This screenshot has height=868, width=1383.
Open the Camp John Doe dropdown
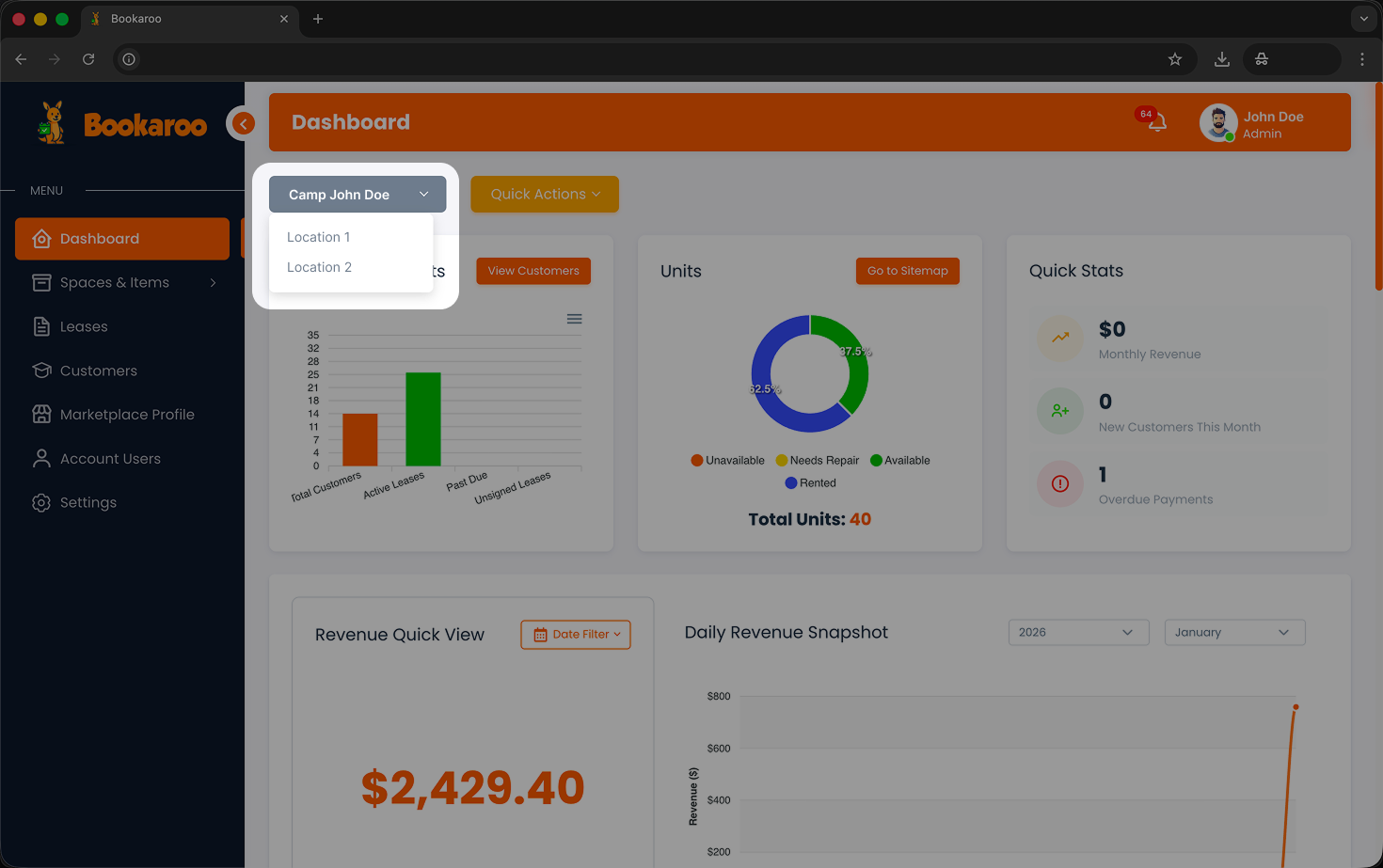[358, 195]
